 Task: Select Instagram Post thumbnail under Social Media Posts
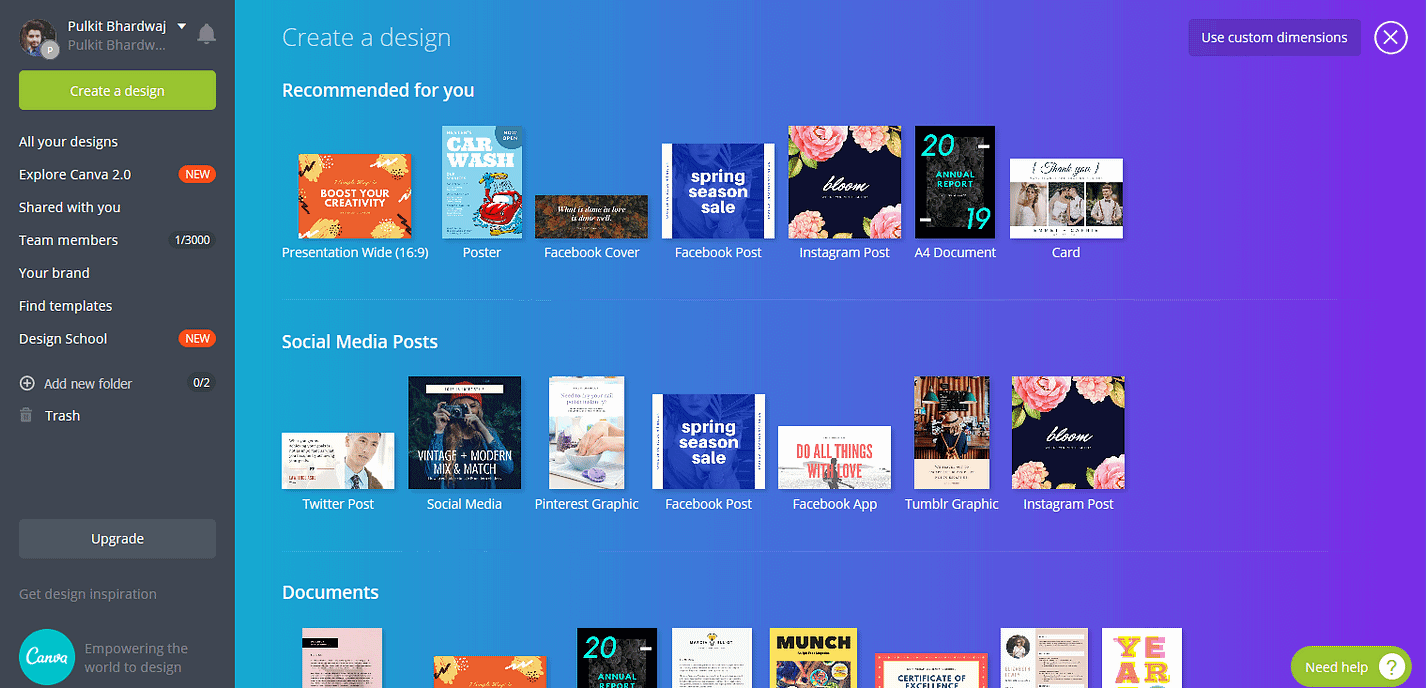coord(1068,433)
